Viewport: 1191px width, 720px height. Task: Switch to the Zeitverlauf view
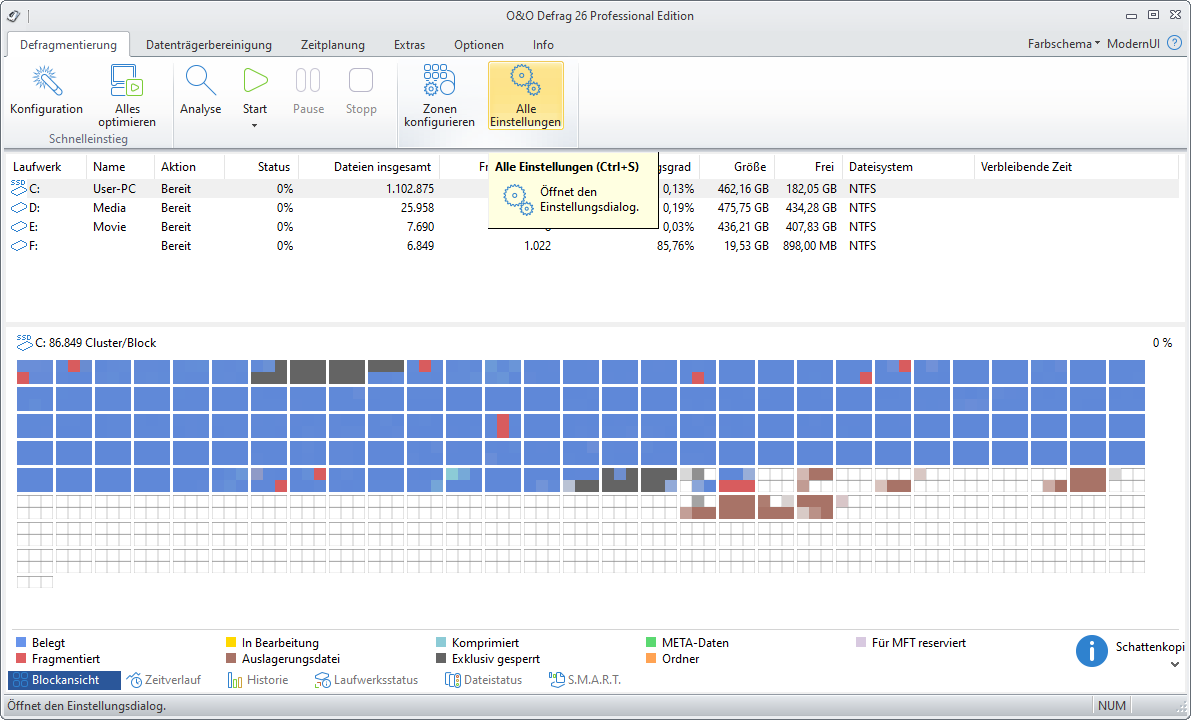click(x=163, y=680)
